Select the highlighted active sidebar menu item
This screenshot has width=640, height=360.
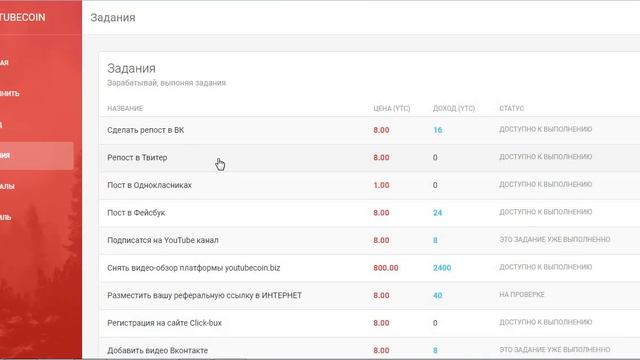pyautogui.click(x=37, y=156)
